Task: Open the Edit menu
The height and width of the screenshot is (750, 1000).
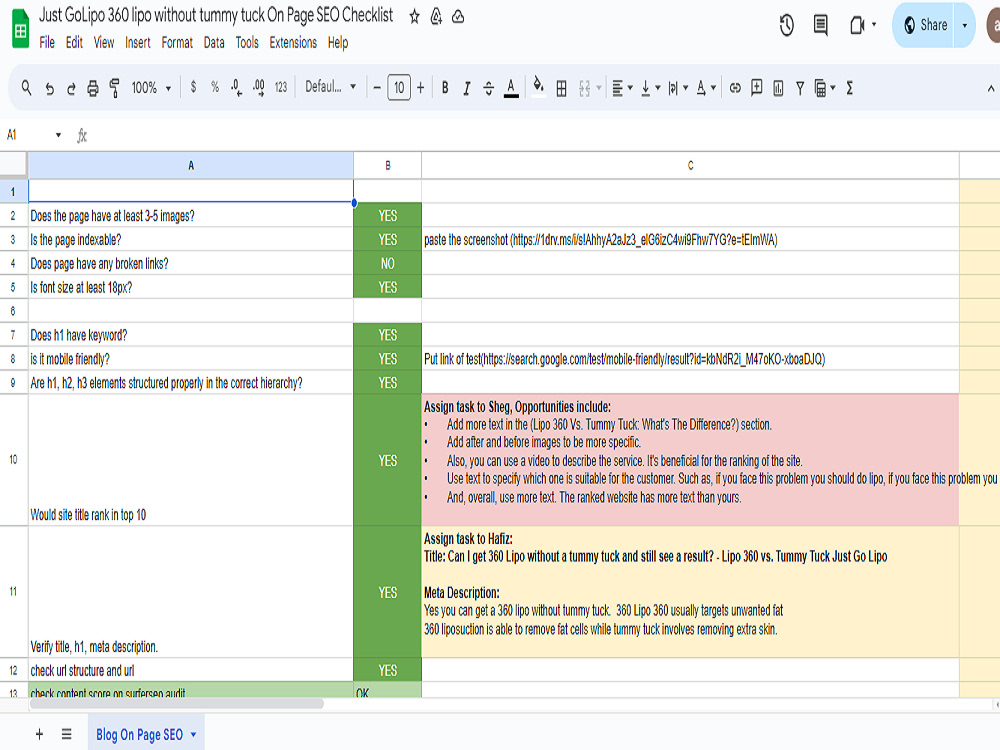Action: point(74,43)
